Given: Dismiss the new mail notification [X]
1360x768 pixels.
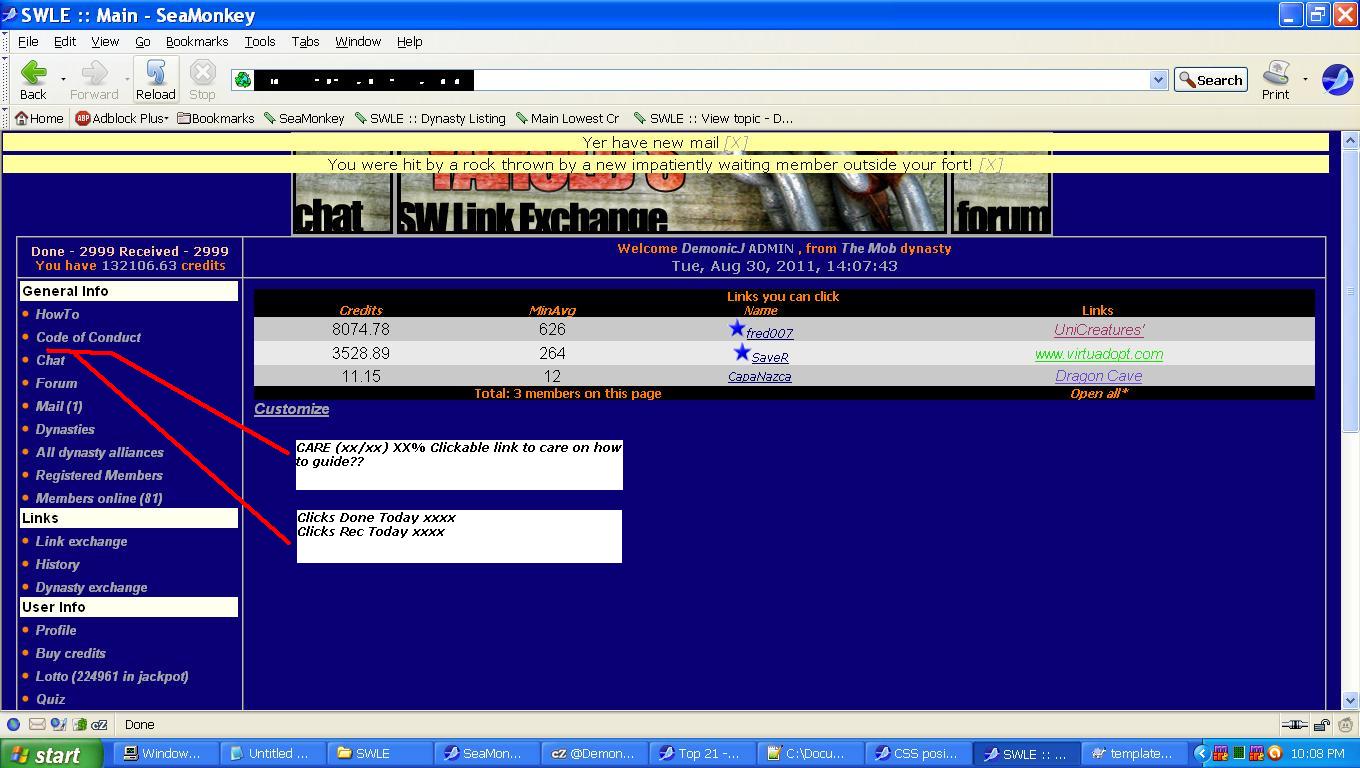Looking at the screenshot, I should (735, 143).
